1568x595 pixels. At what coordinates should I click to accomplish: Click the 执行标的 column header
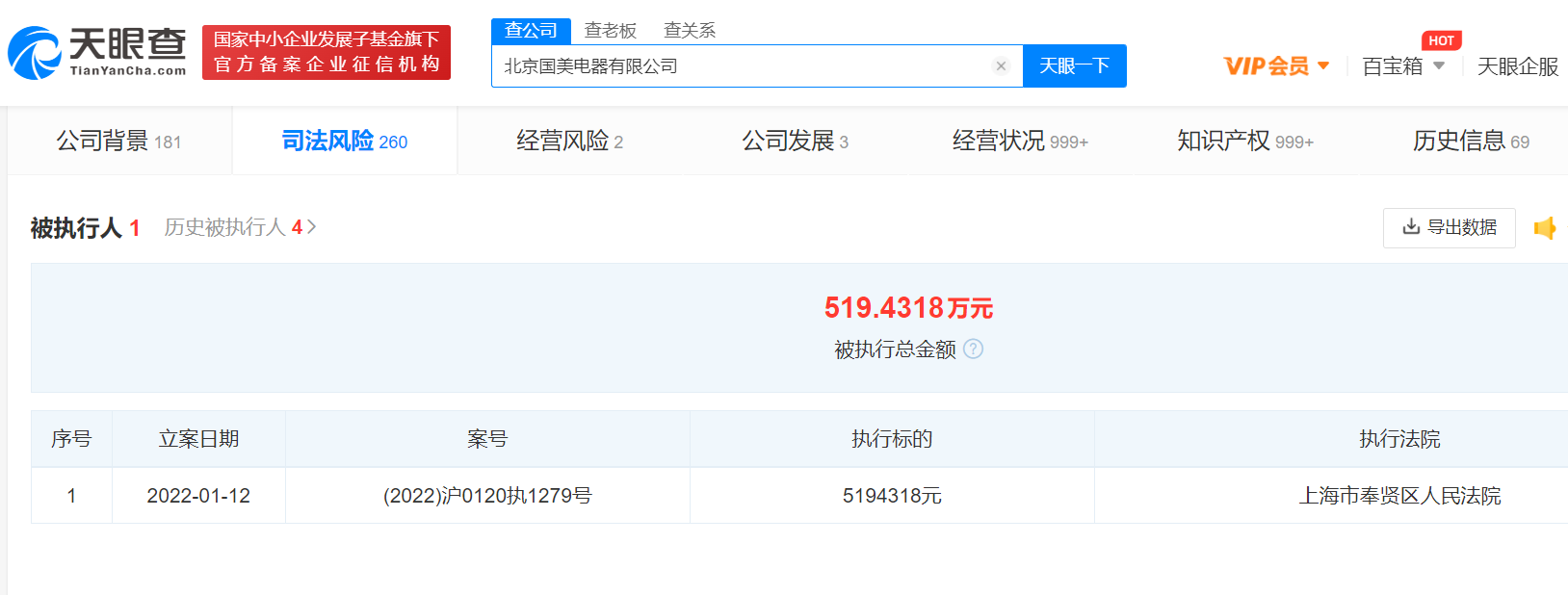tap(892, 439)
